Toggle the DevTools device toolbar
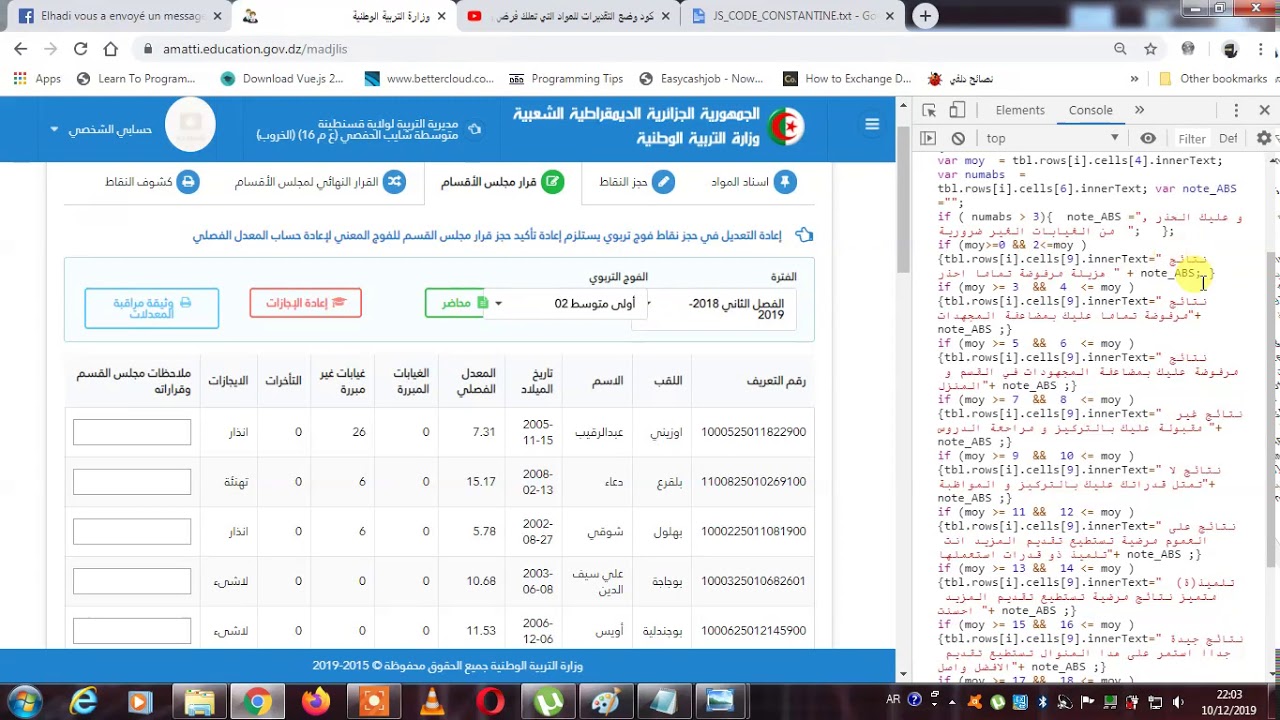 tap(957, 110)
